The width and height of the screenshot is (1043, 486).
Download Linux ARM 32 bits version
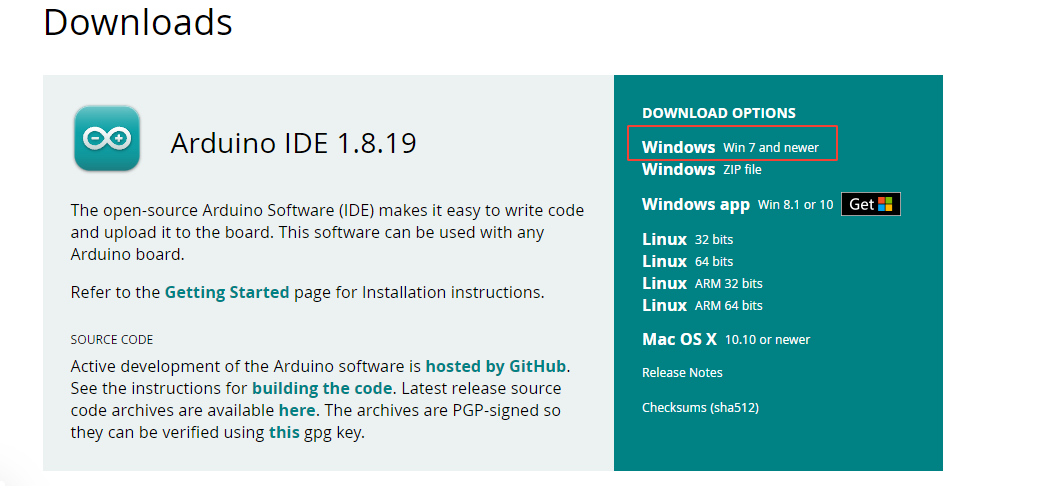[x=702, y=283]
